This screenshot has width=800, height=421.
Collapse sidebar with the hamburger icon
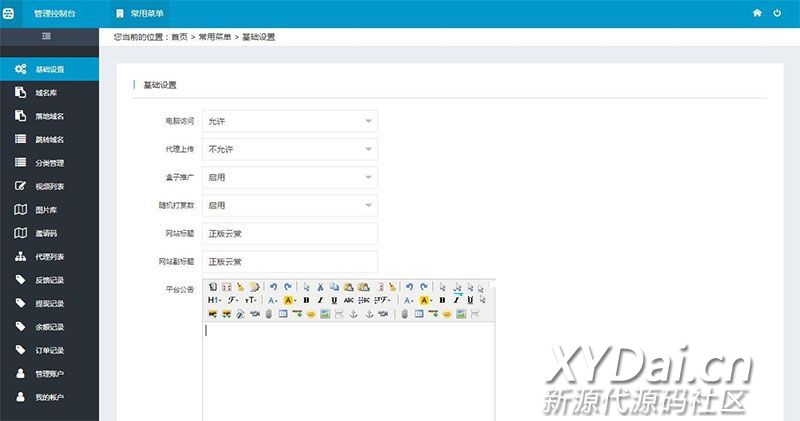46,36
